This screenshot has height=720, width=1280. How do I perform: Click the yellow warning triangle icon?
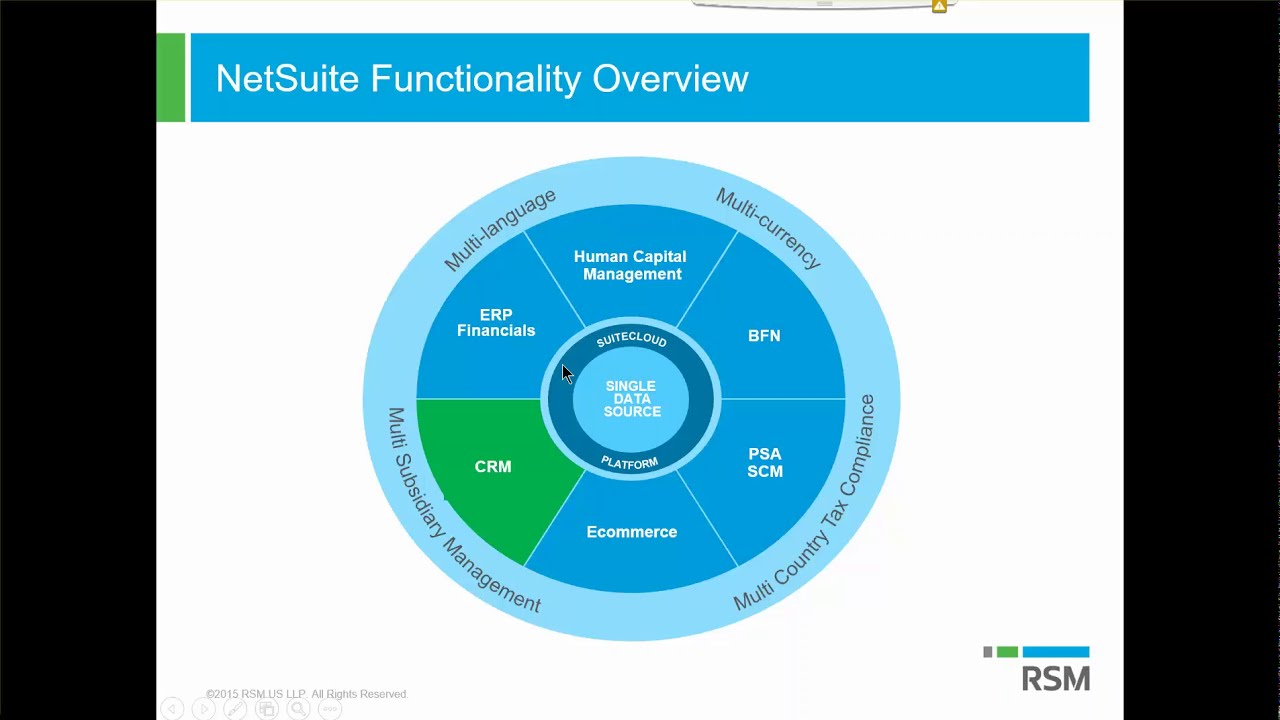pyautogui.click(x=939, y=6)
